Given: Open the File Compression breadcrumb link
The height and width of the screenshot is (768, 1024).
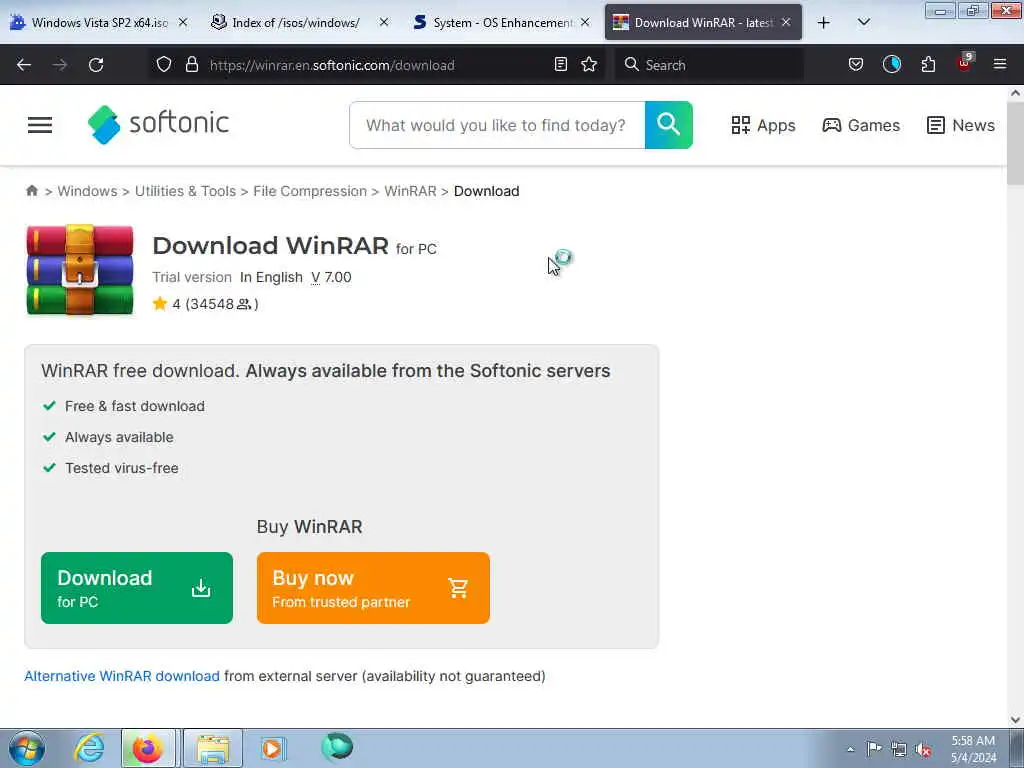Looking at the screenshot, I should click(310, 191).
